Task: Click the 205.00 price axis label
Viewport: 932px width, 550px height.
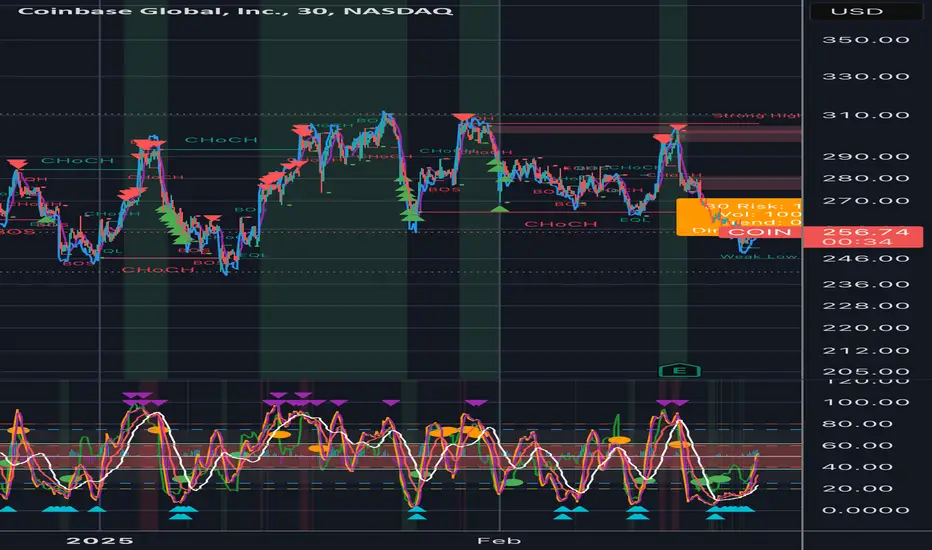Action: pos(865,372)
